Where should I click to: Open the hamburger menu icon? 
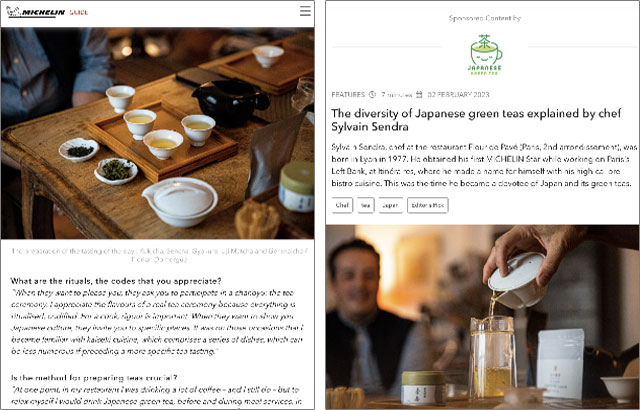pos(305,11)
